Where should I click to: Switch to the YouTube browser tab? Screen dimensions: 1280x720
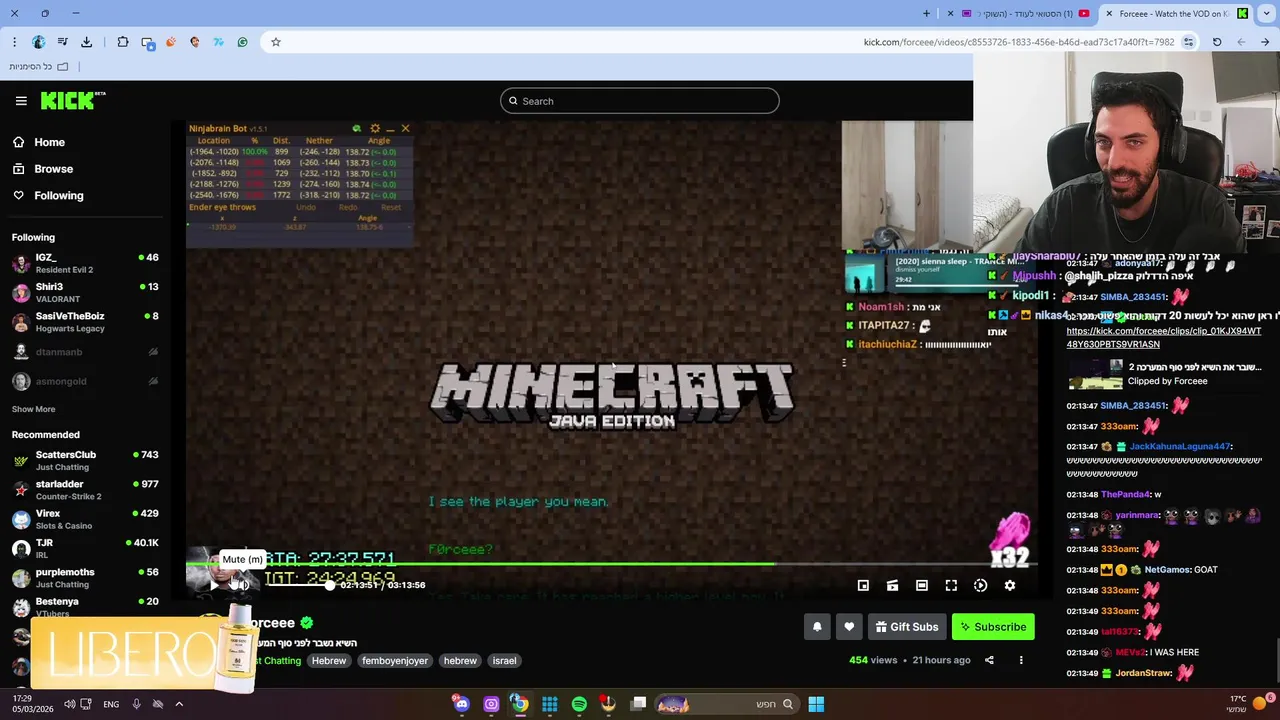pyautogui.click(x=1025, y=14)
